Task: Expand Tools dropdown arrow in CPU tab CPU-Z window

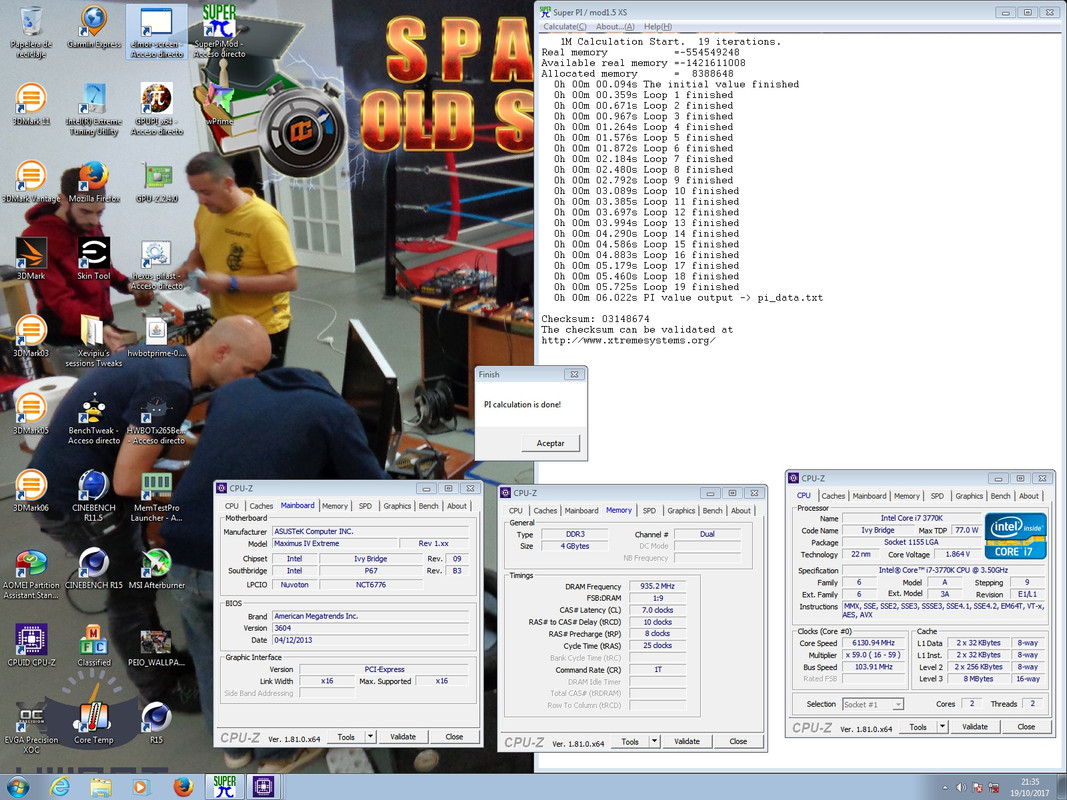Action: 942,727
